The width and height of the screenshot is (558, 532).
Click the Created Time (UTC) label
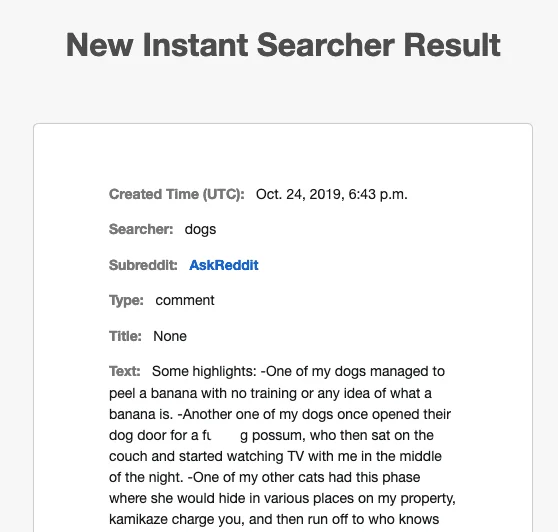(x=177, y=194)
